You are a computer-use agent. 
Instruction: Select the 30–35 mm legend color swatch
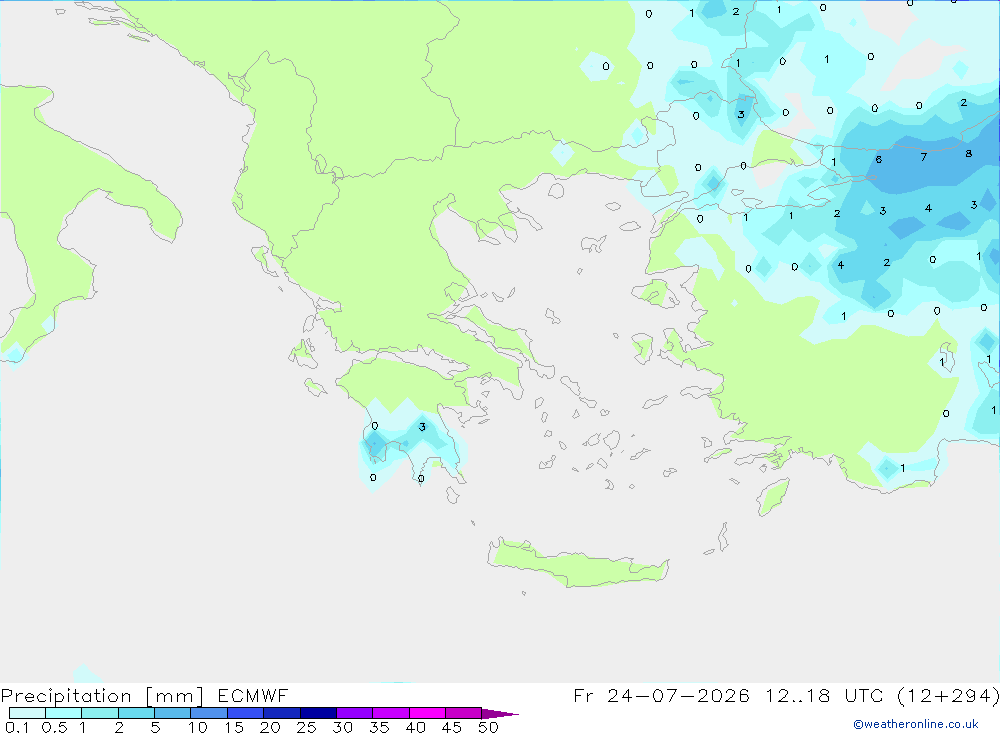tap(355, 713)
